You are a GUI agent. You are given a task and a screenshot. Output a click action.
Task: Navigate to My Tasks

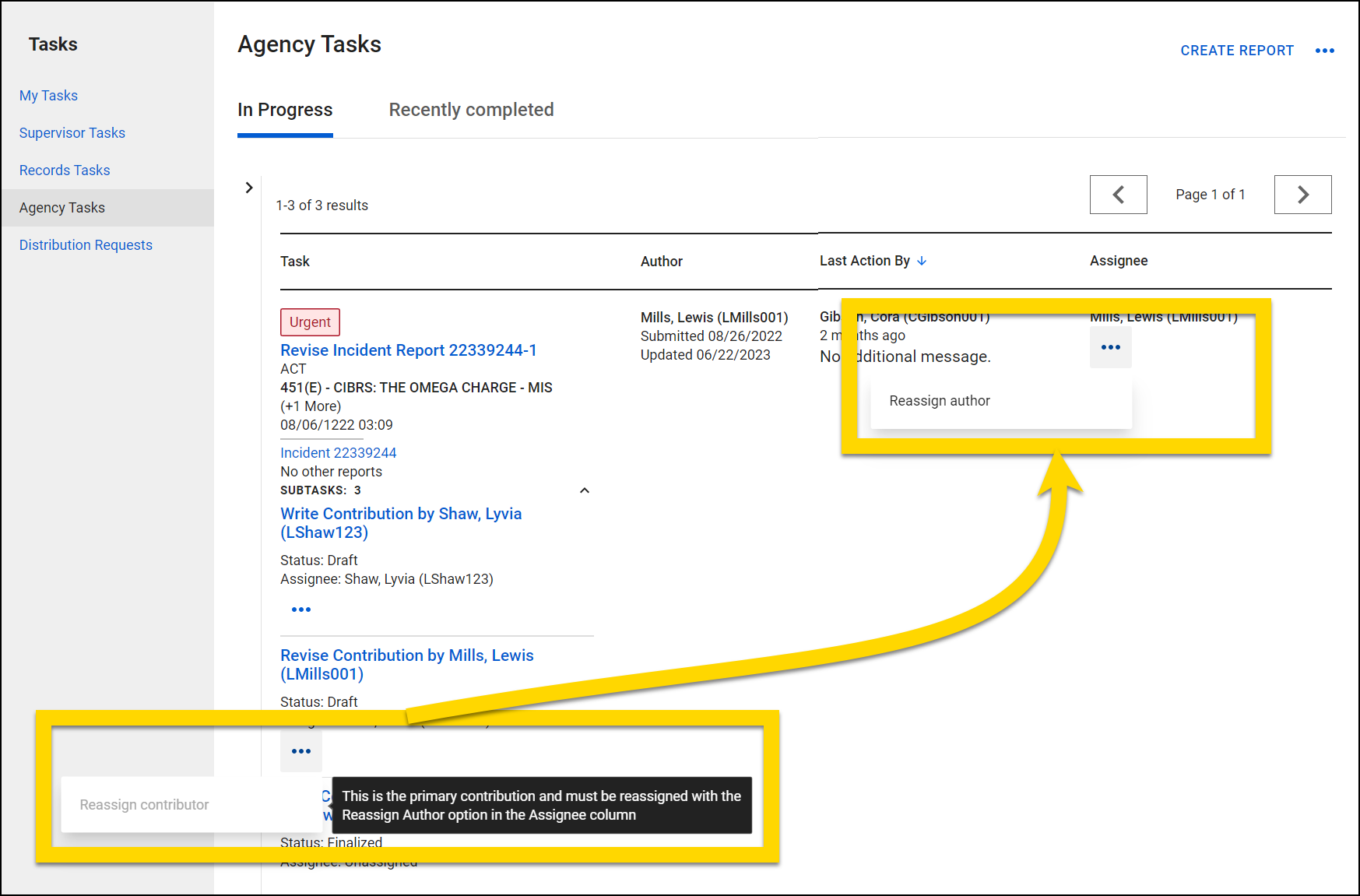pyautogui.click(x=48, y=95)
